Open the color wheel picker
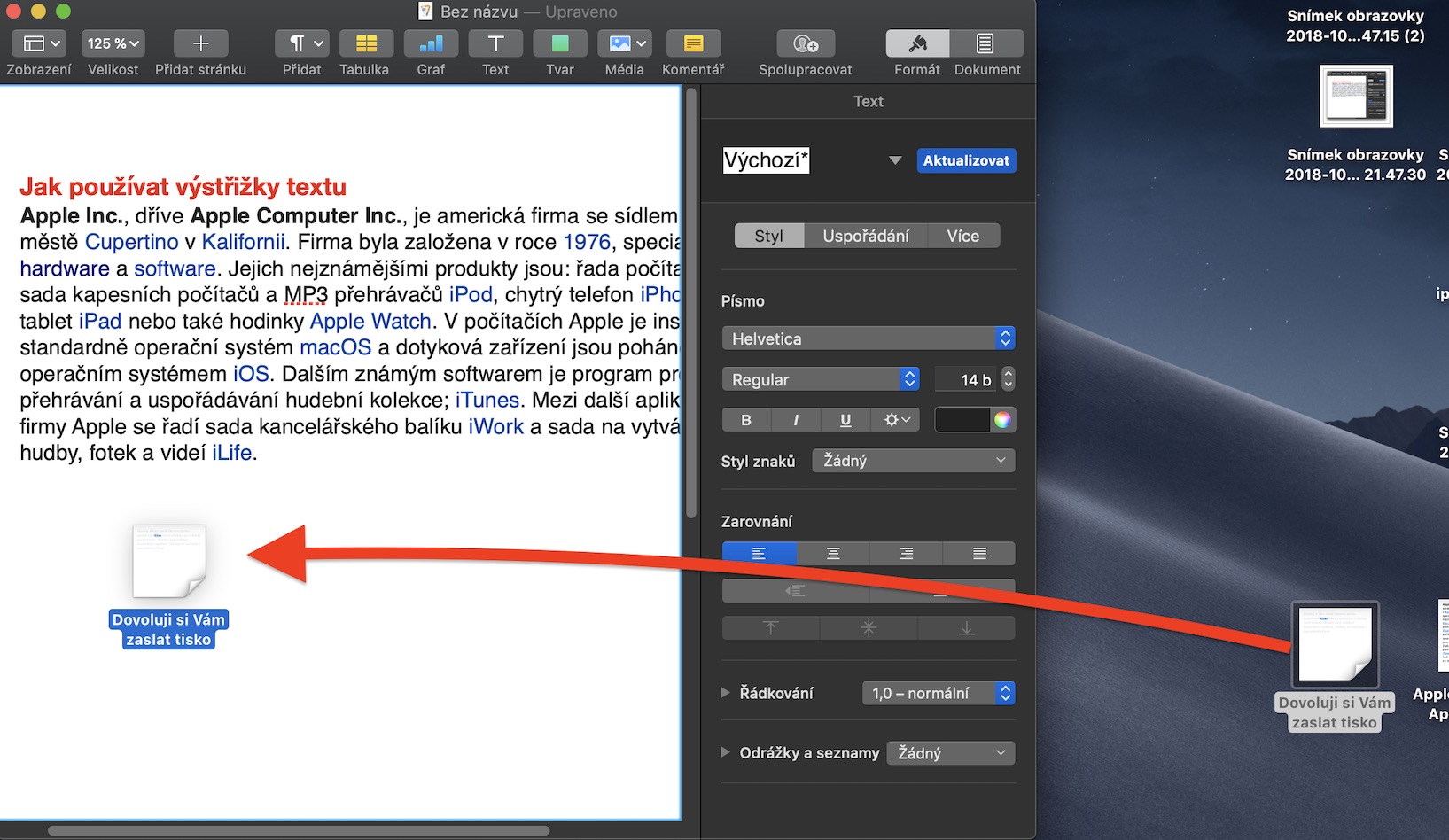Image resolution: width=1449 pixels, height=840 pixels. coord(1002,420)
